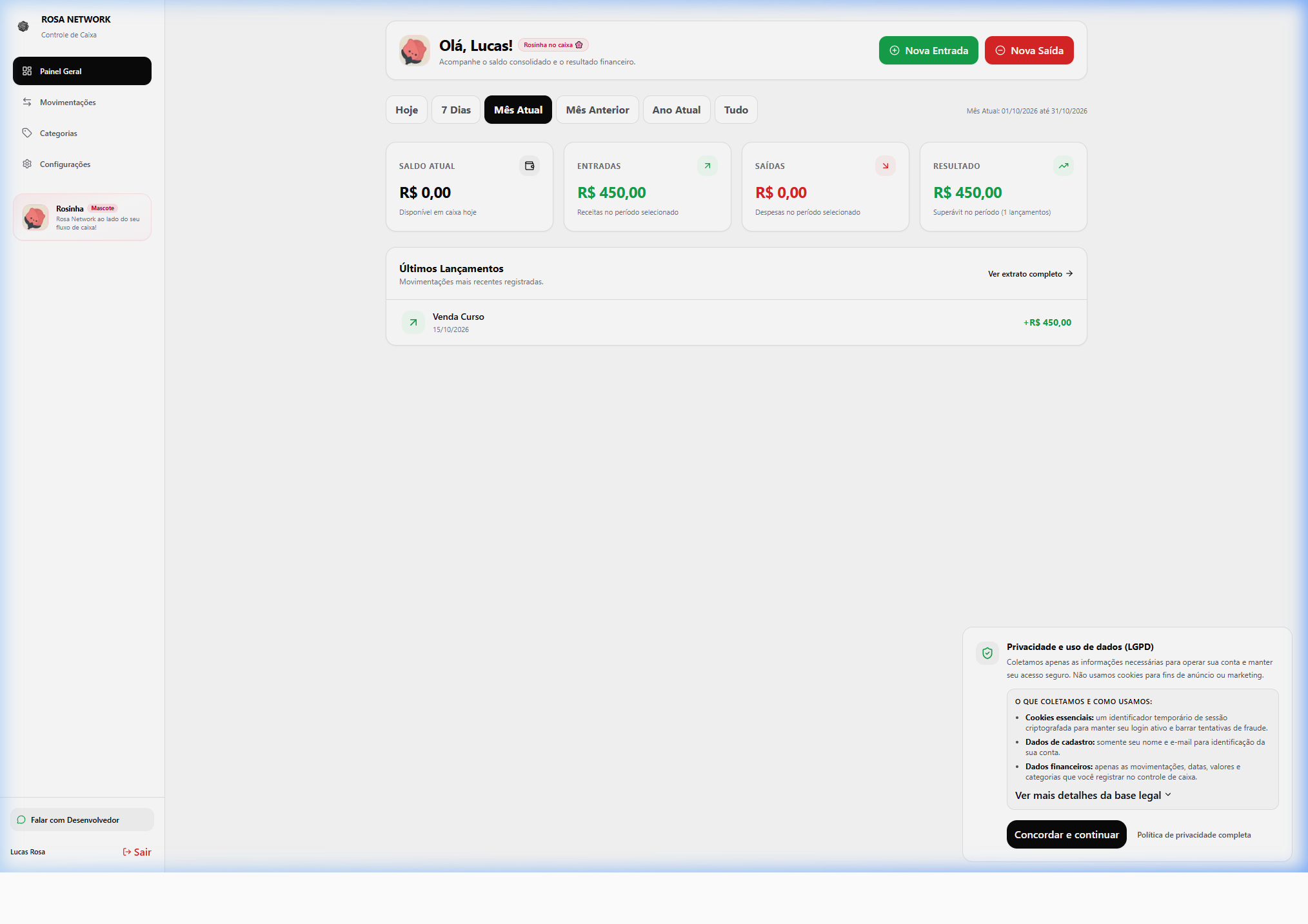Image resolution: width=1308 pixels, height=924 pixels.
Task: Click the Nova Saída button
Action: pos(1029,50)
